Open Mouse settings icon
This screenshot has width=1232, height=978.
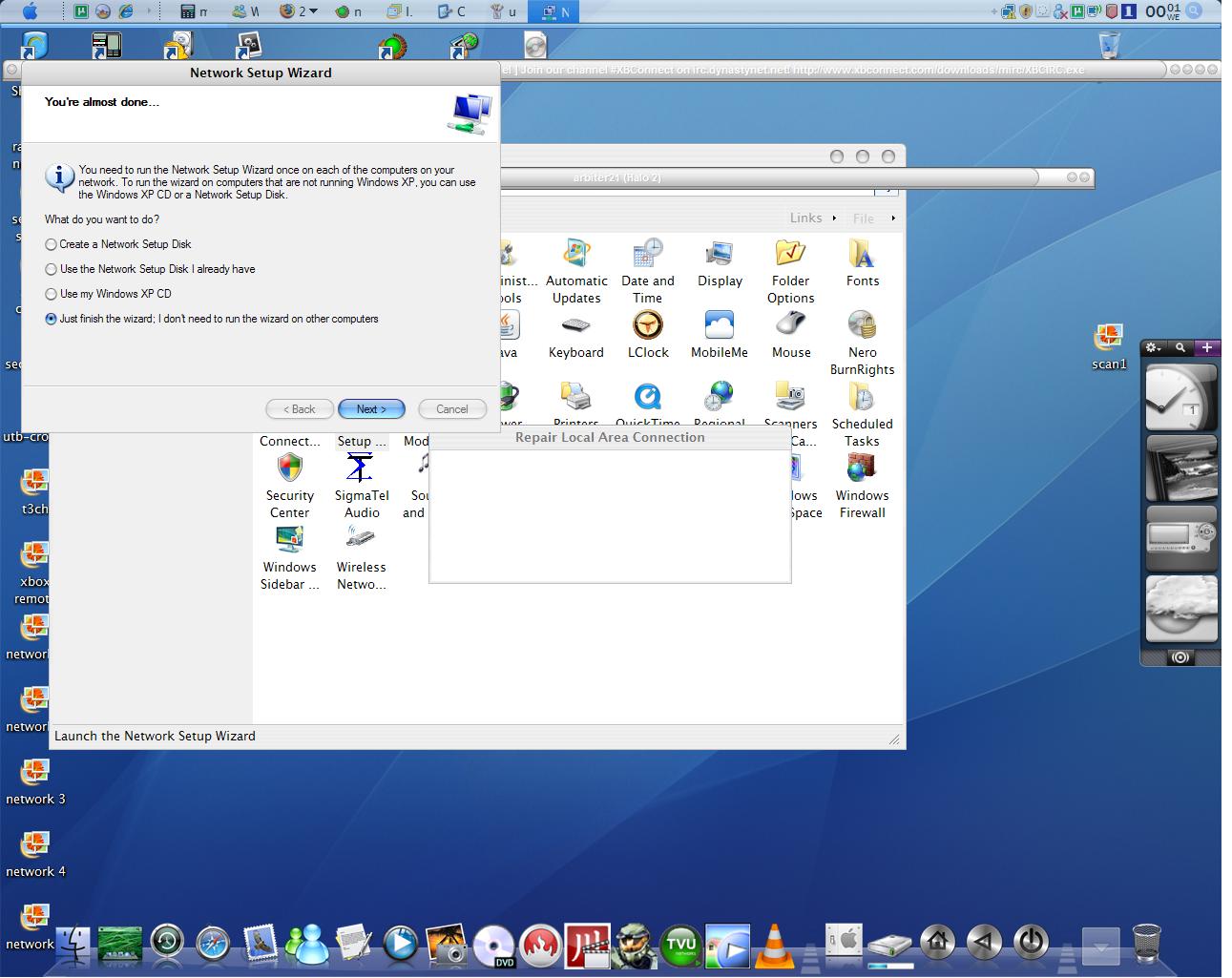point(791,336)
